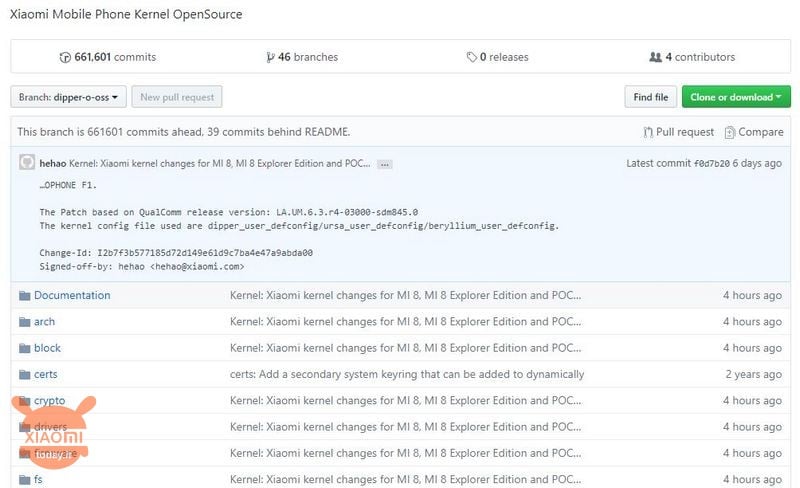Open author hehao's profile link
The width and height of the screenshot is (800, 488).
click(x=53, y=163)
